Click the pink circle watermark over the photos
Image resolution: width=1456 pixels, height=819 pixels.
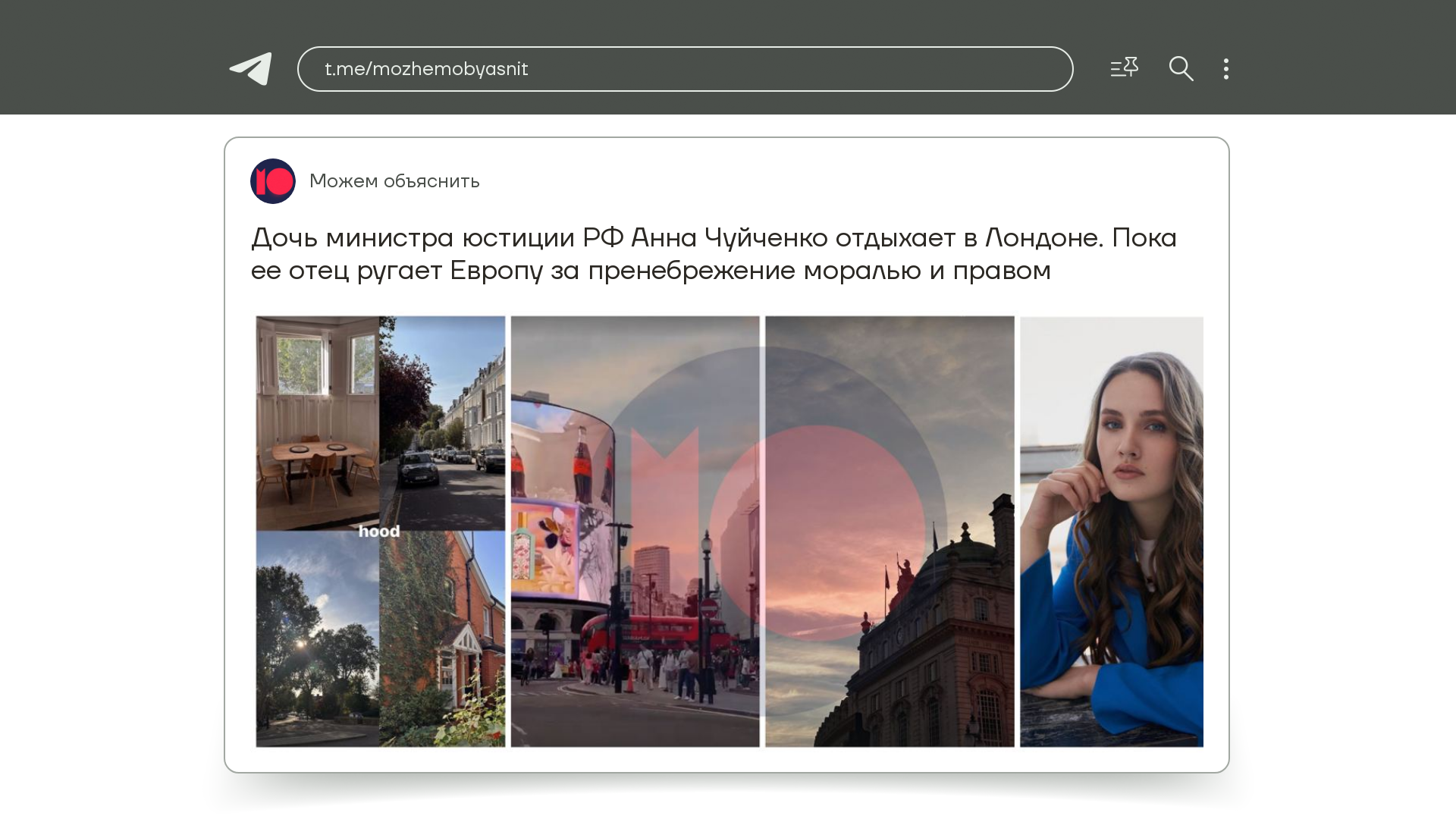[819, 531]
